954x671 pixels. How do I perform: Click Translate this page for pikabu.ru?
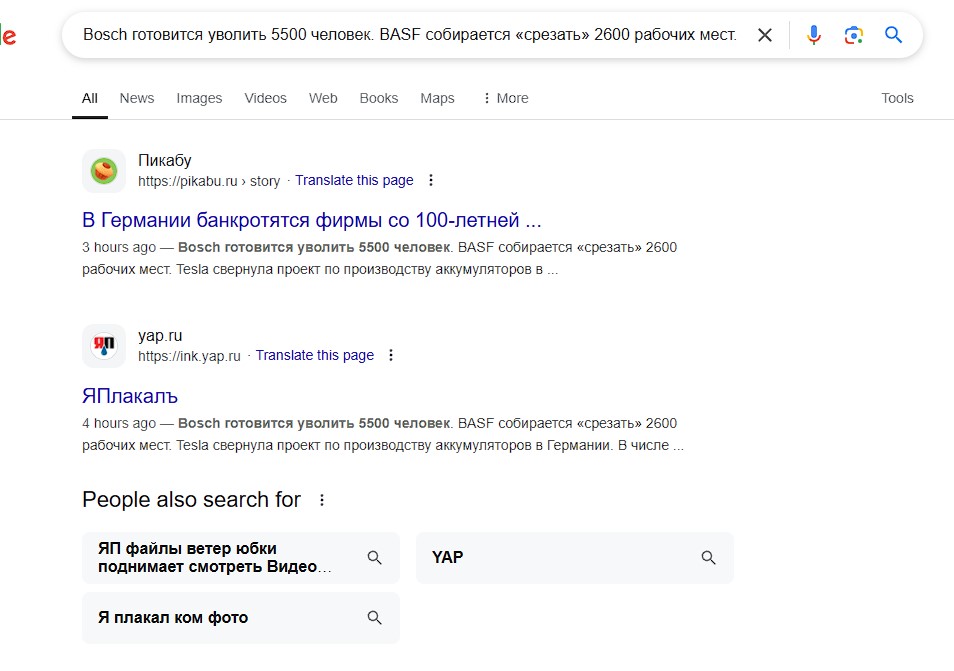[354, 181]
